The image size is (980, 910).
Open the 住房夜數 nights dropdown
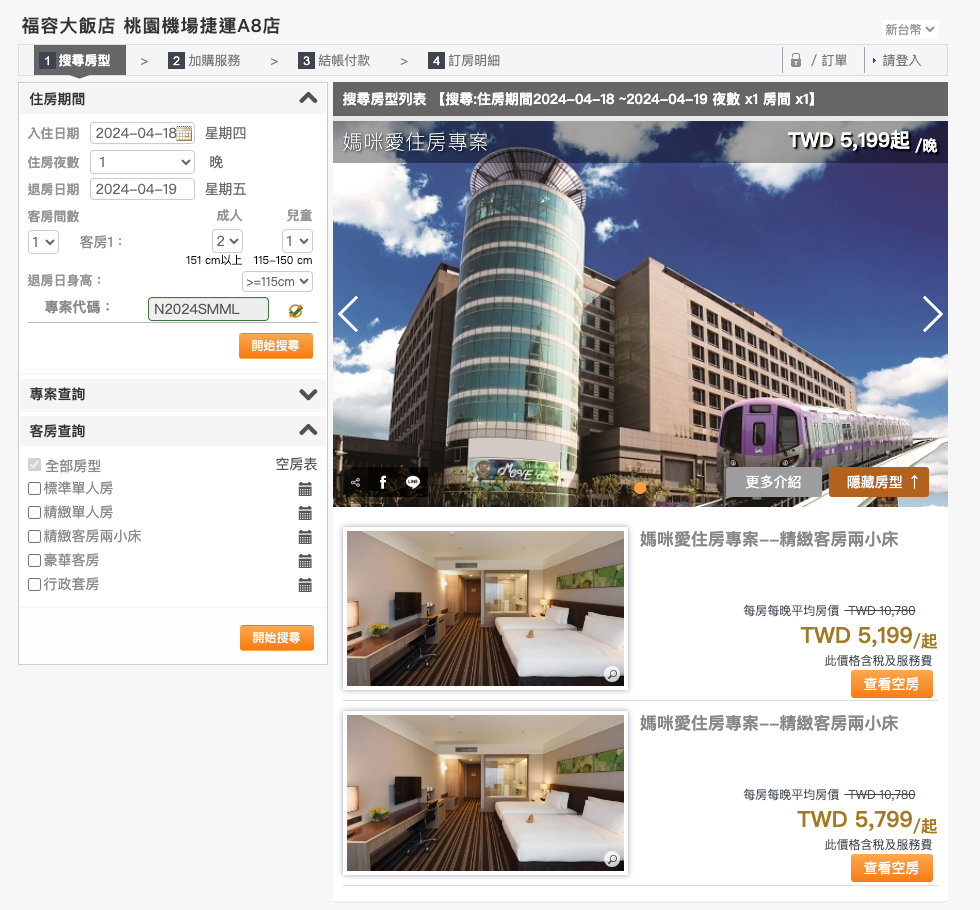click(142, 162)
